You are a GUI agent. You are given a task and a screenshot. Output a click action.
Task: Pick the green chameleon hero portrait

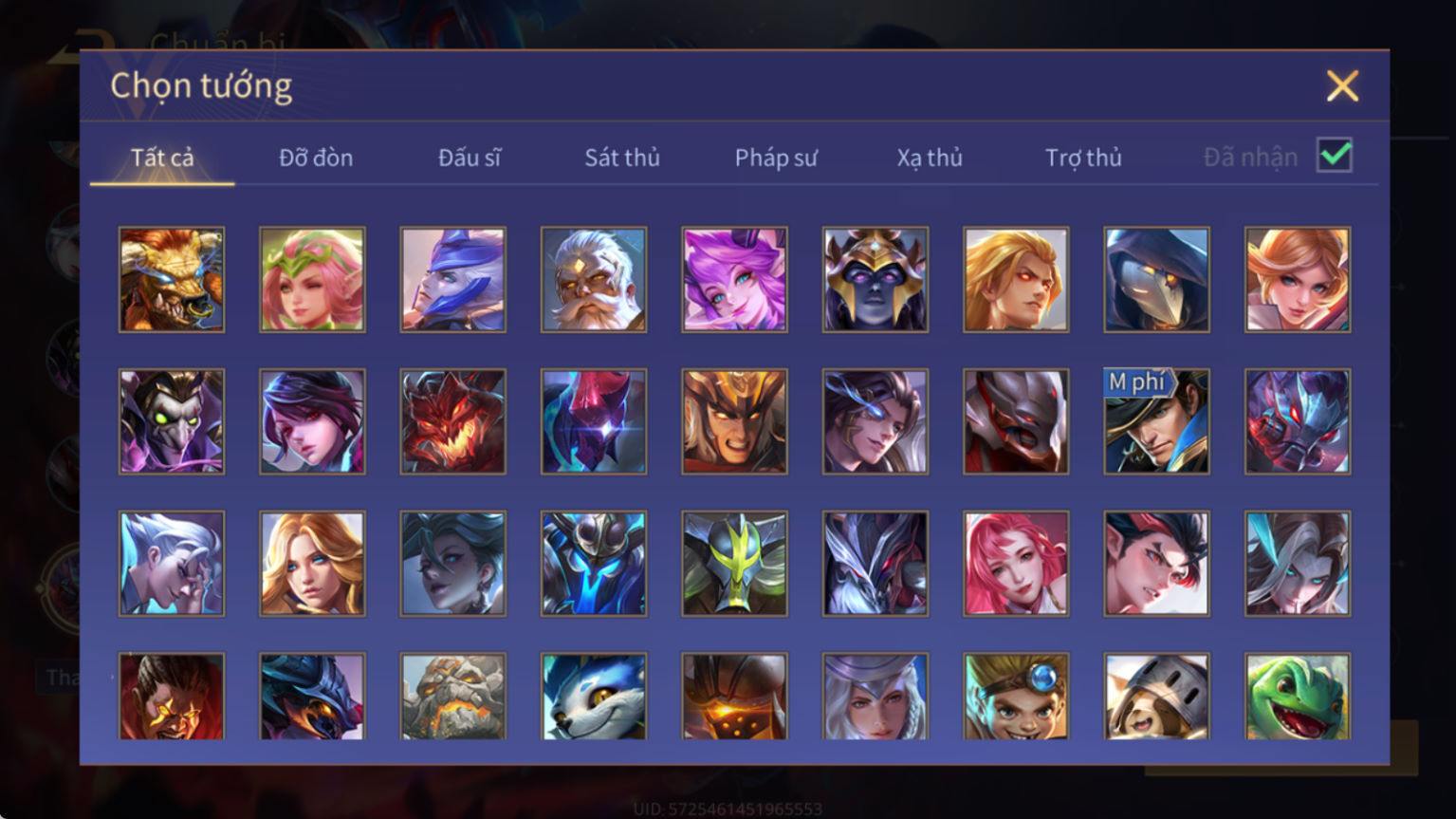(1298, 697)
